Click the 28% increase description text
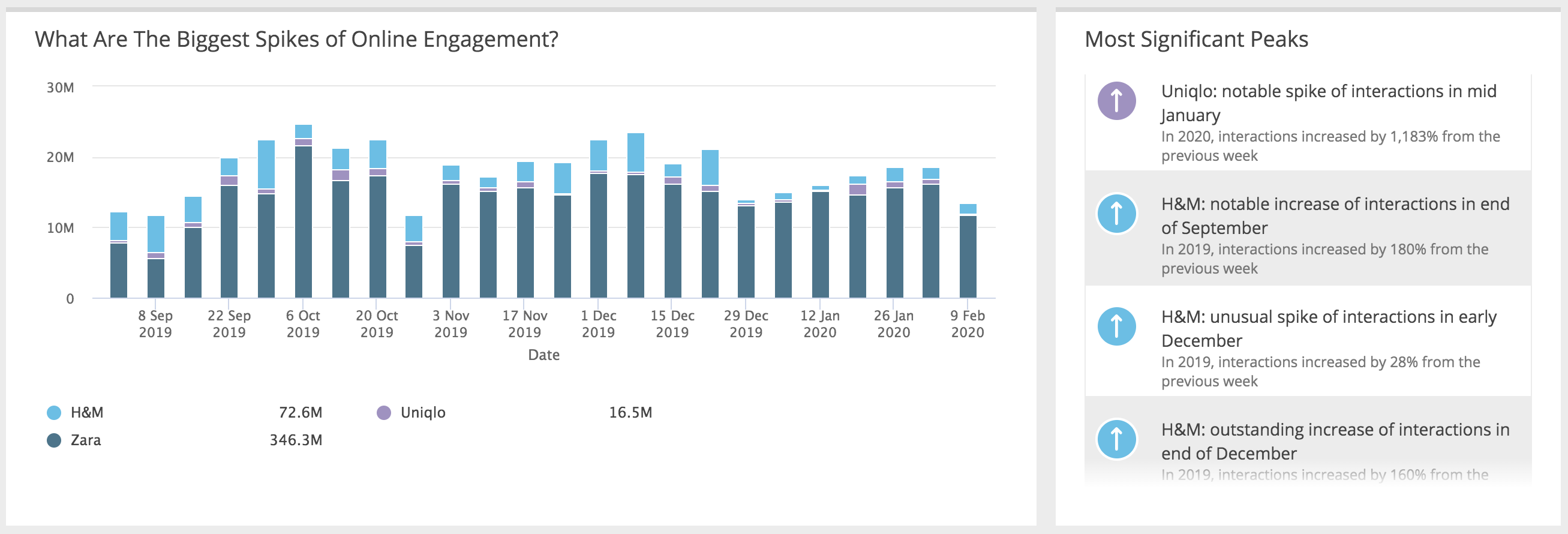 (x=1320, y=371)
